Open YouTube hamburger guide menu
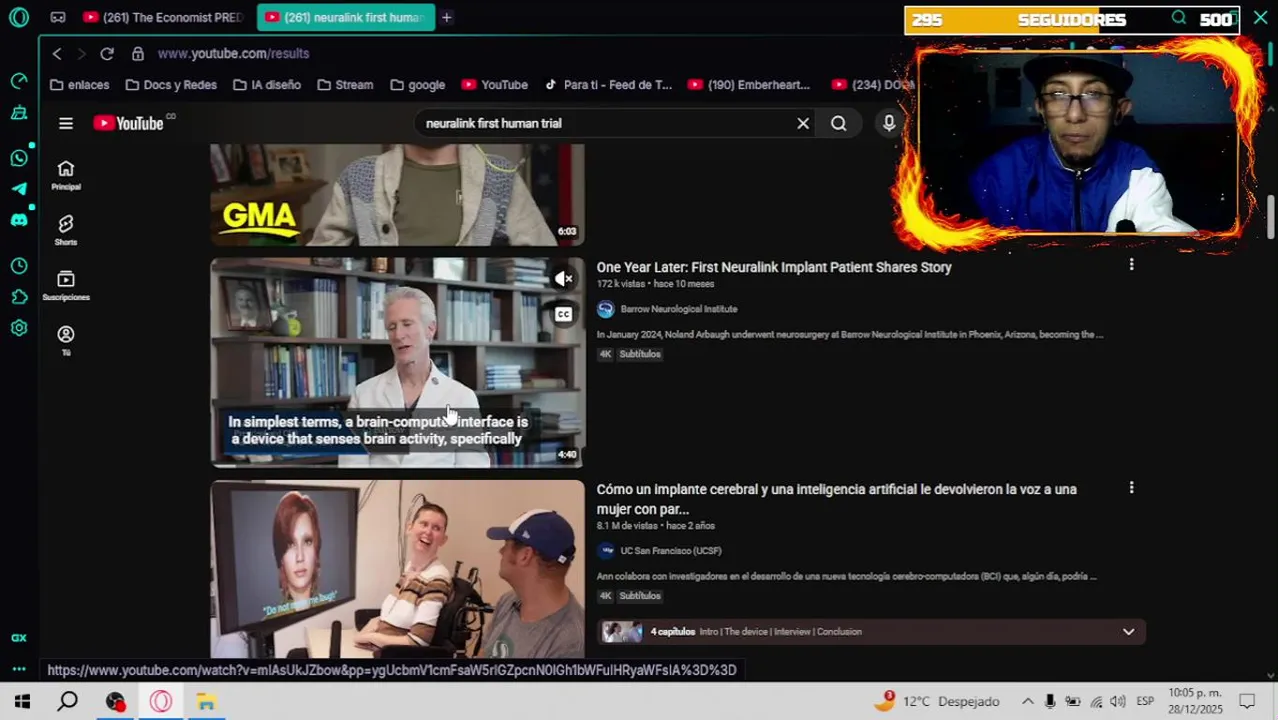Viewport: 1278px width, 720px height. coord(66,123)
